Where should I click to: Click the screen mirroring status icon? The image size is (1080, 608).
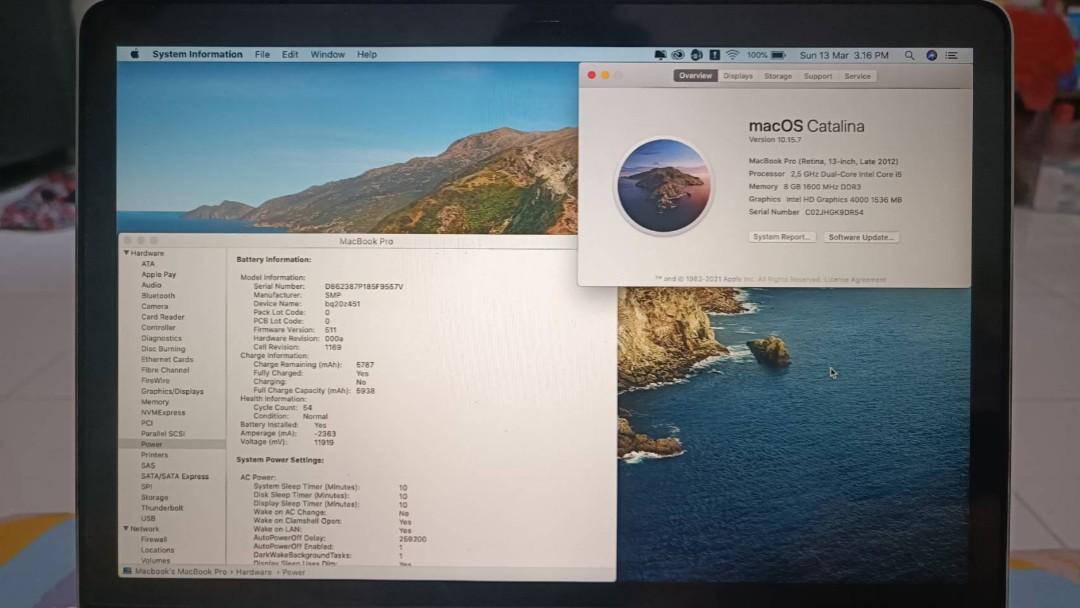pyautogui.click(x=659, y=55)
